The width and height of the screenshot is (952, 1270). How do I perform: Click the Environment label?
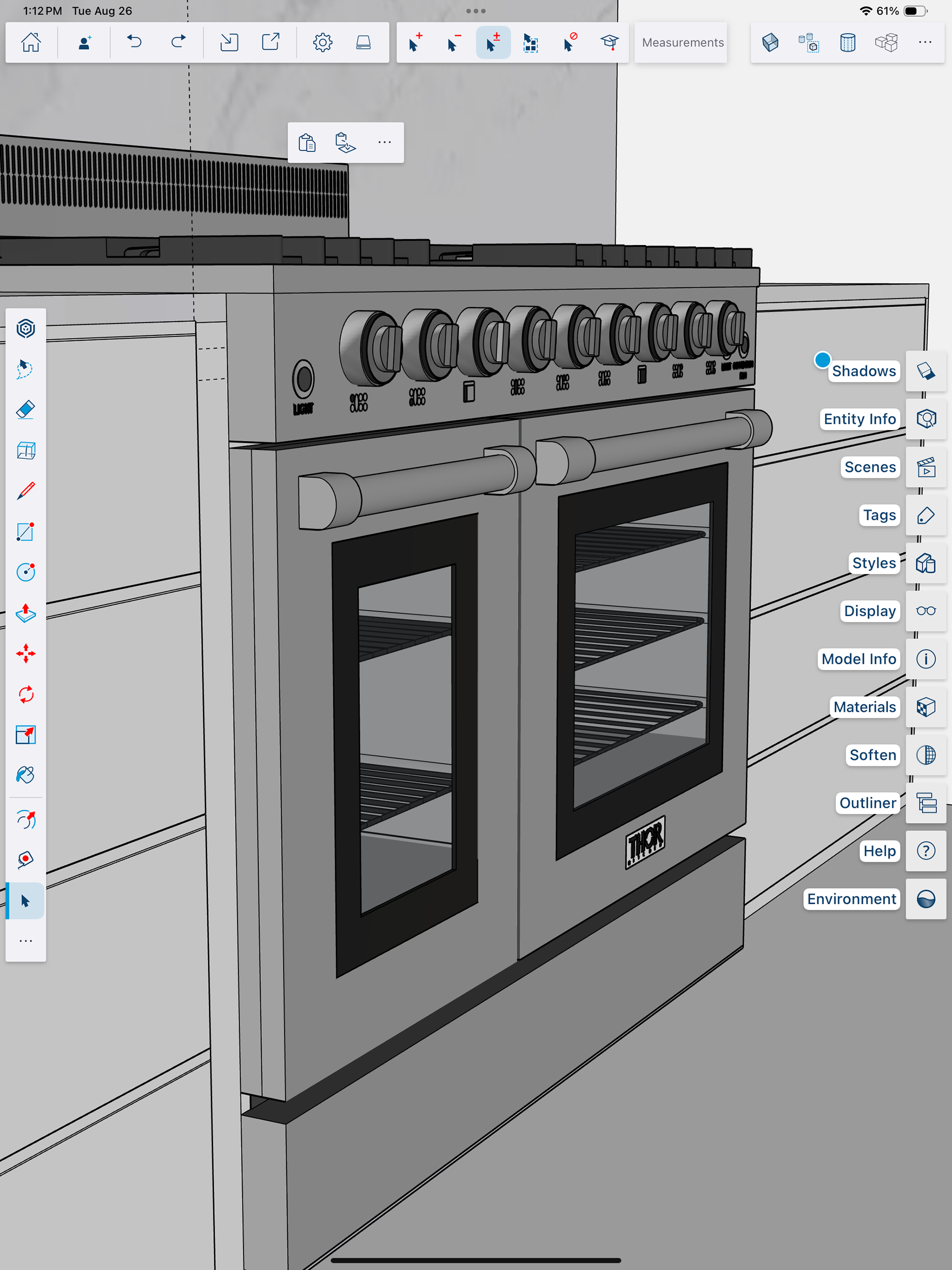pos(851,898)
